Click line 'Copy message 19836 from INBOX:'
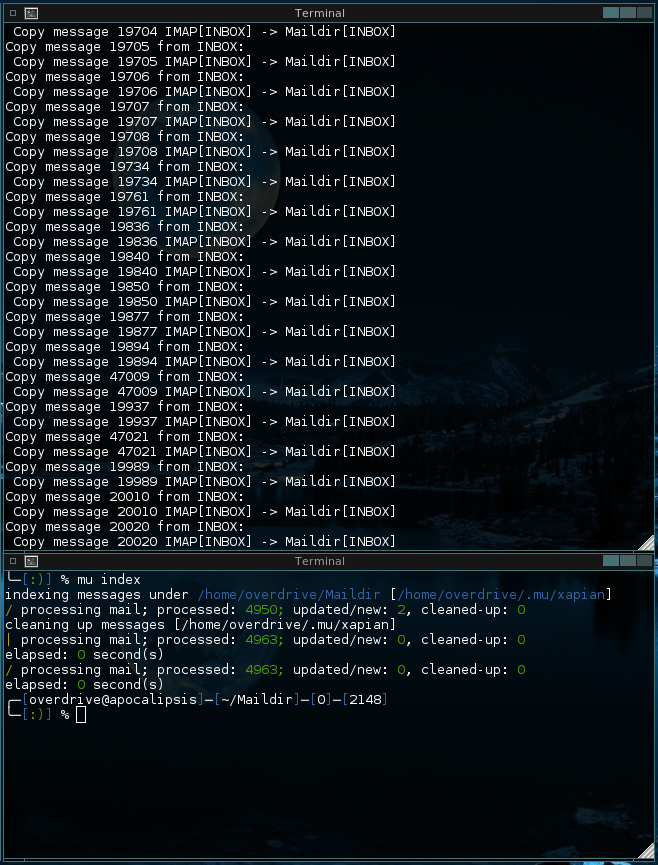The image size is (658, 865). click(125, 227)
